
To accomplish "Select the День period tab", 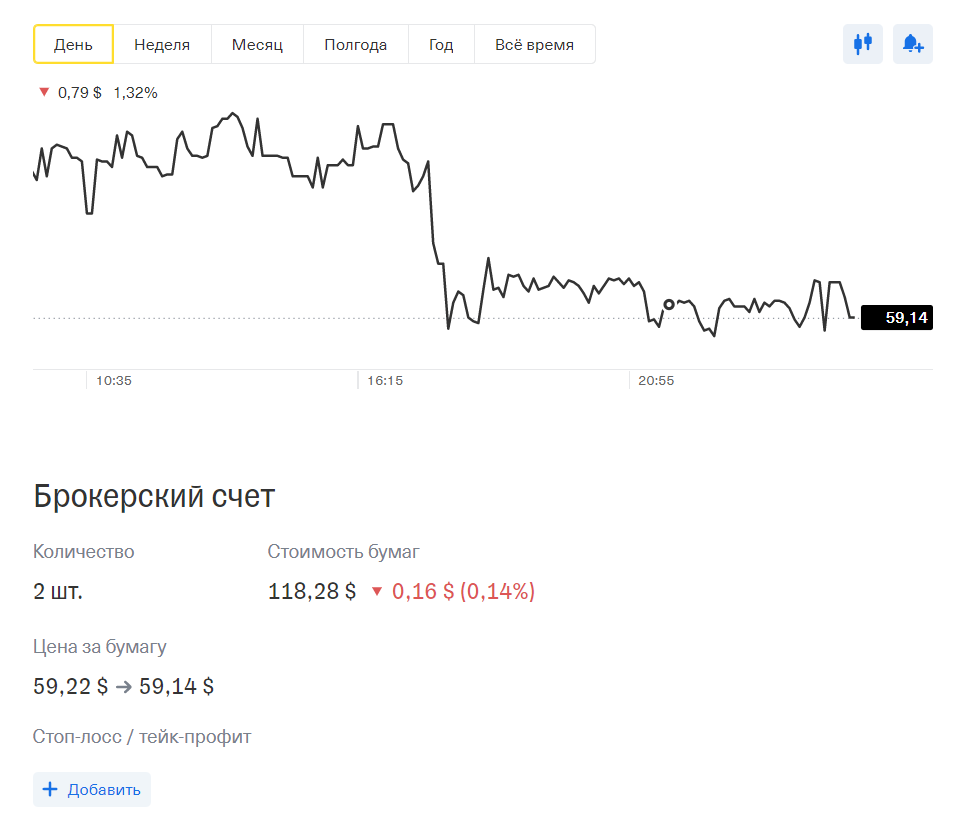I will pos(73,45).
